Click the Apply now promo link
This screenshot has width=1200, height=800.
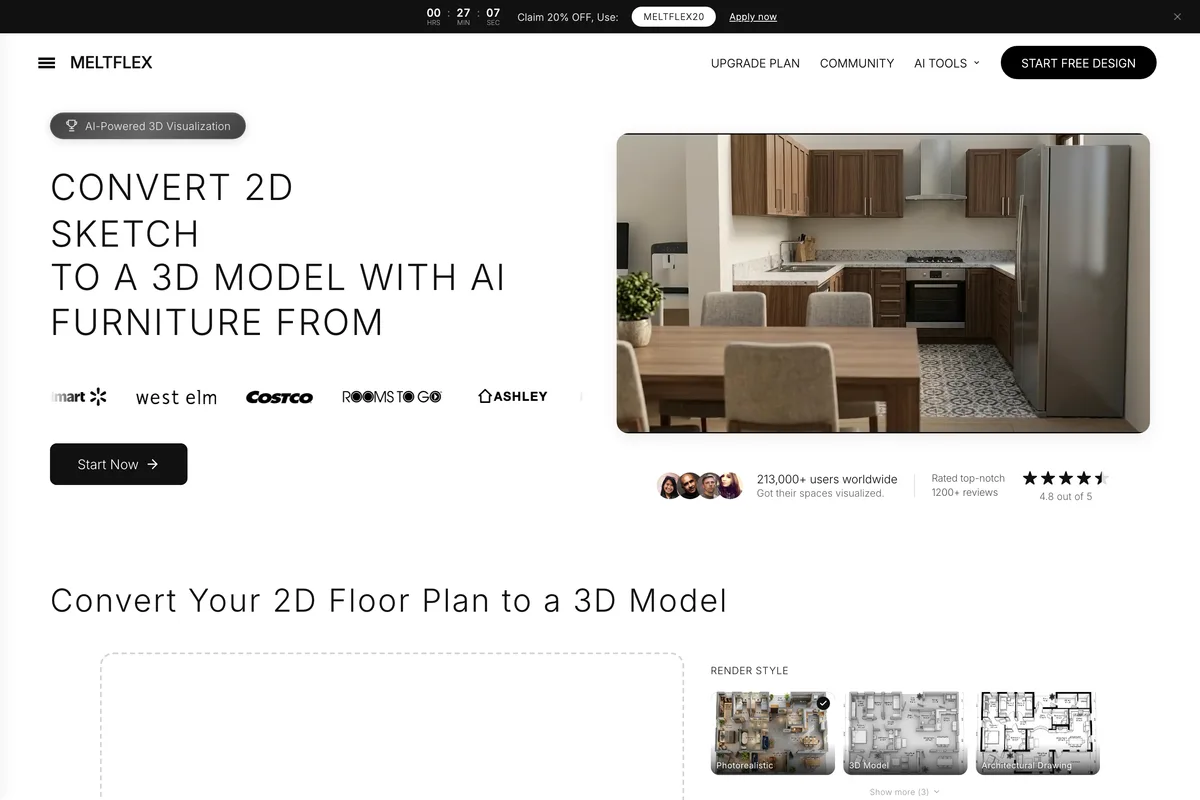pos(753,17)
